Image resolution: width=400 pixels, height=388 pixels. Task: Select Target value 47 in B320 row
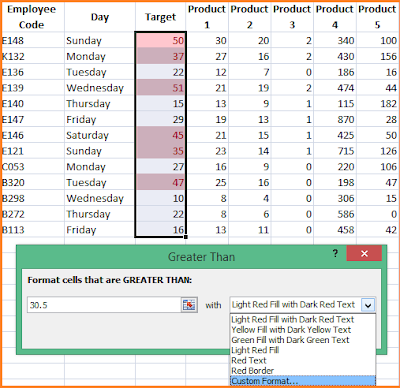(x=160, y=183)
